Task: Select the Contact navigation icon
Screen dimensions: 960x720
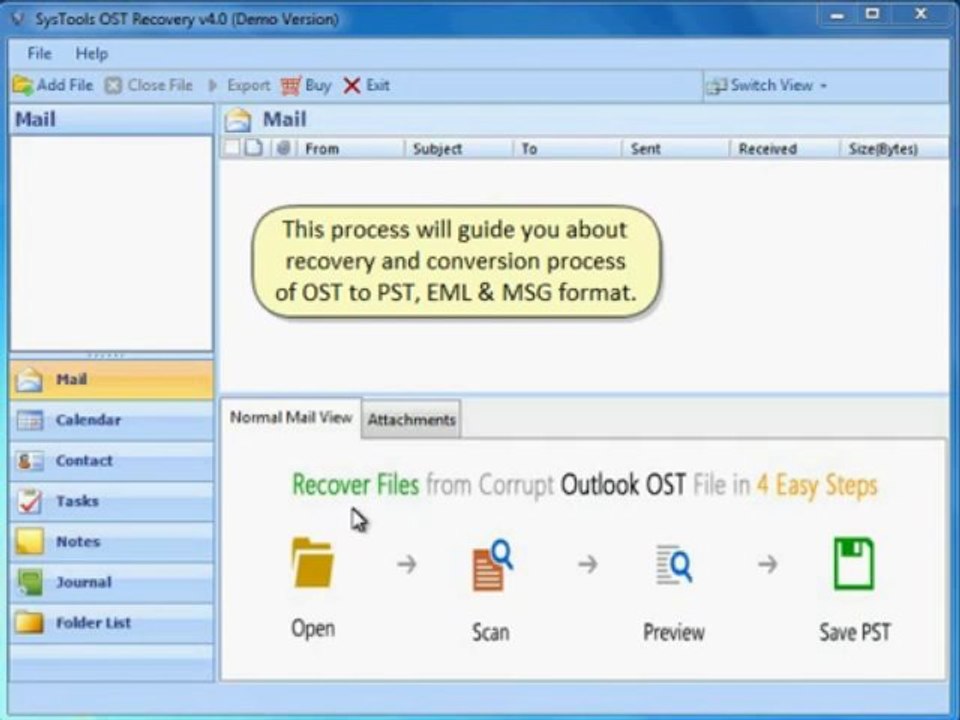Action: 30,460
